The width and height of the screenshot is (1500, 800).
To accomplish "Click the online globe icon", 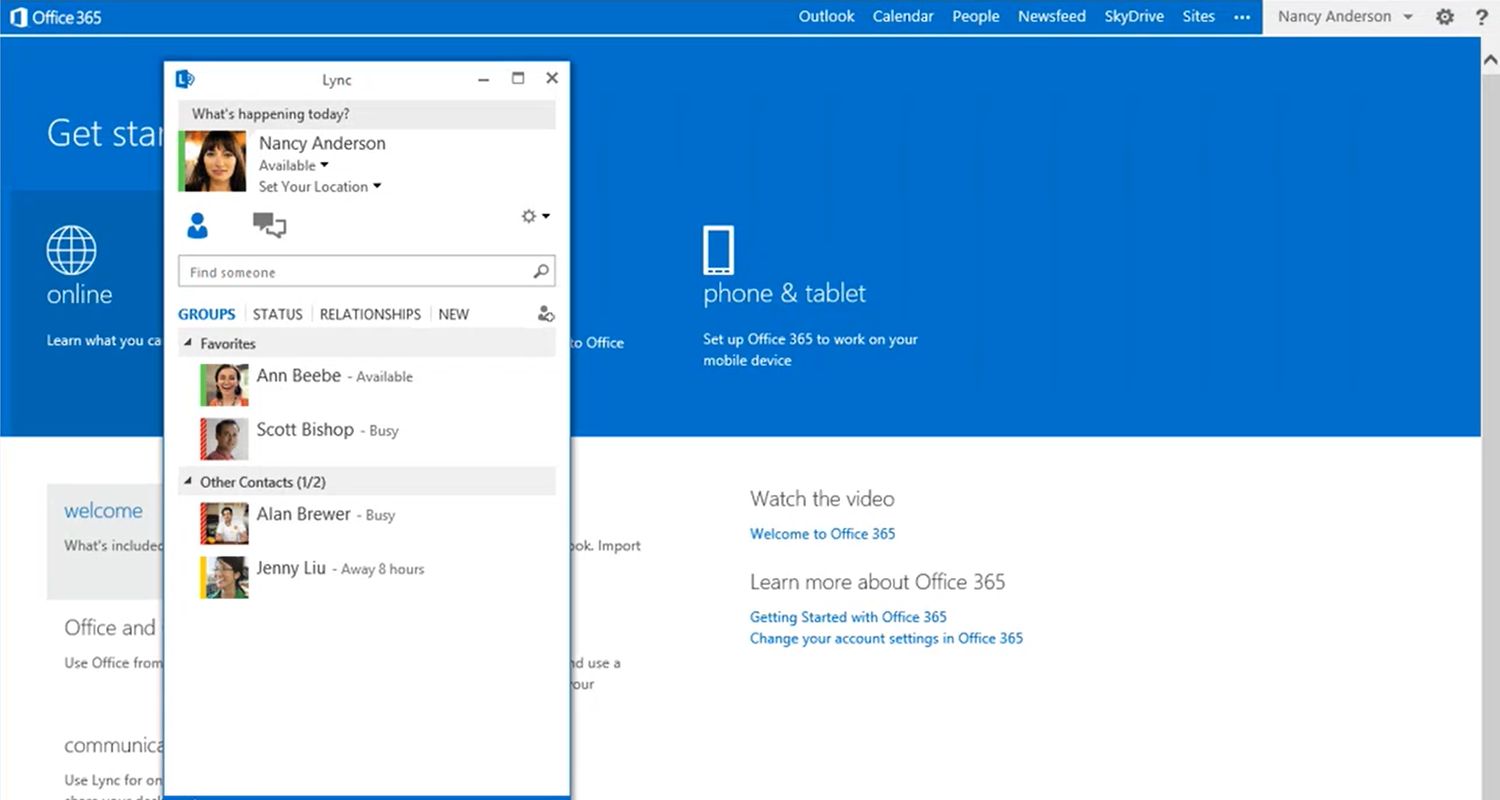I will [71, 250].
